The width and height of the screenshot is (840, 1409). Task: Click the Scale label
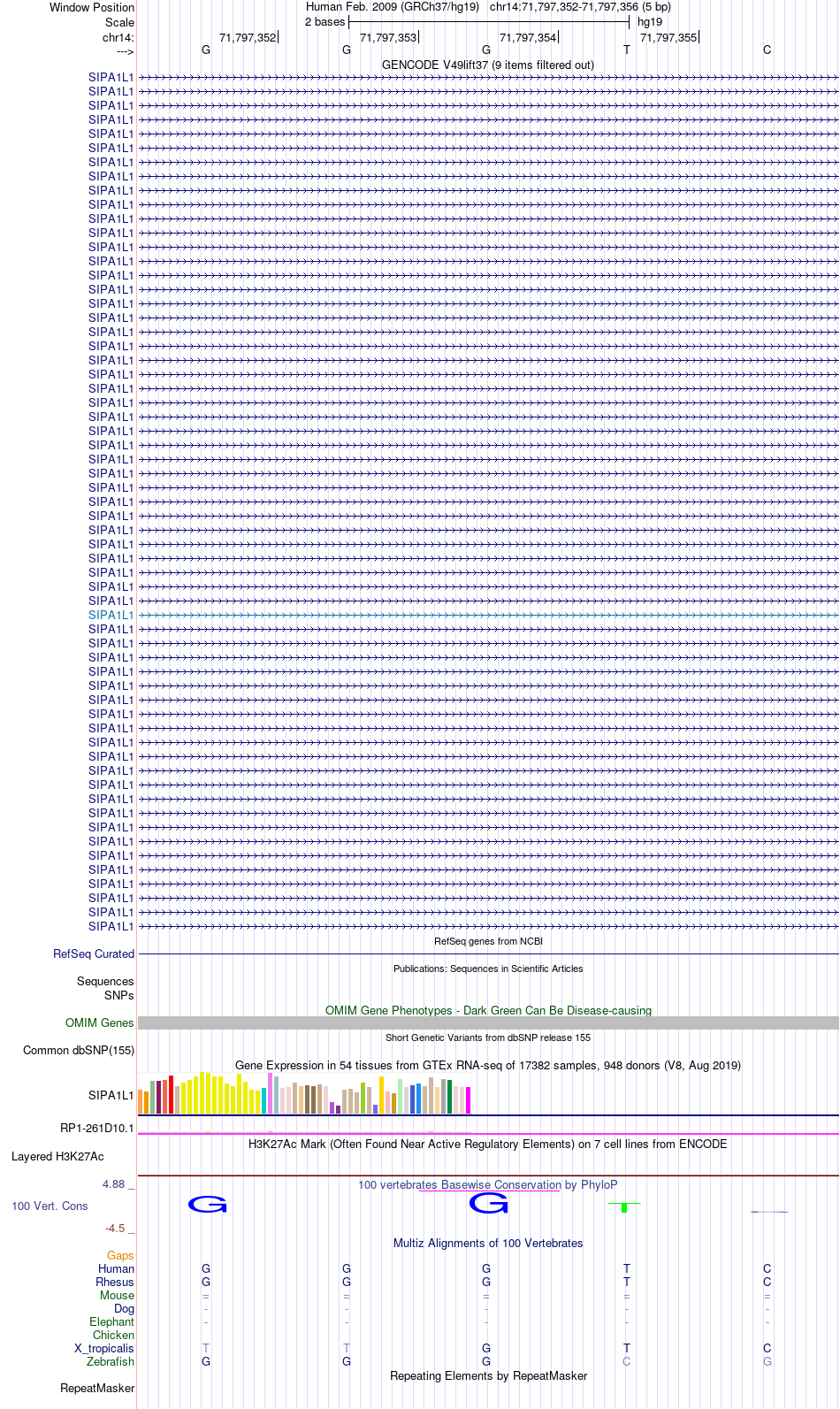119,22
